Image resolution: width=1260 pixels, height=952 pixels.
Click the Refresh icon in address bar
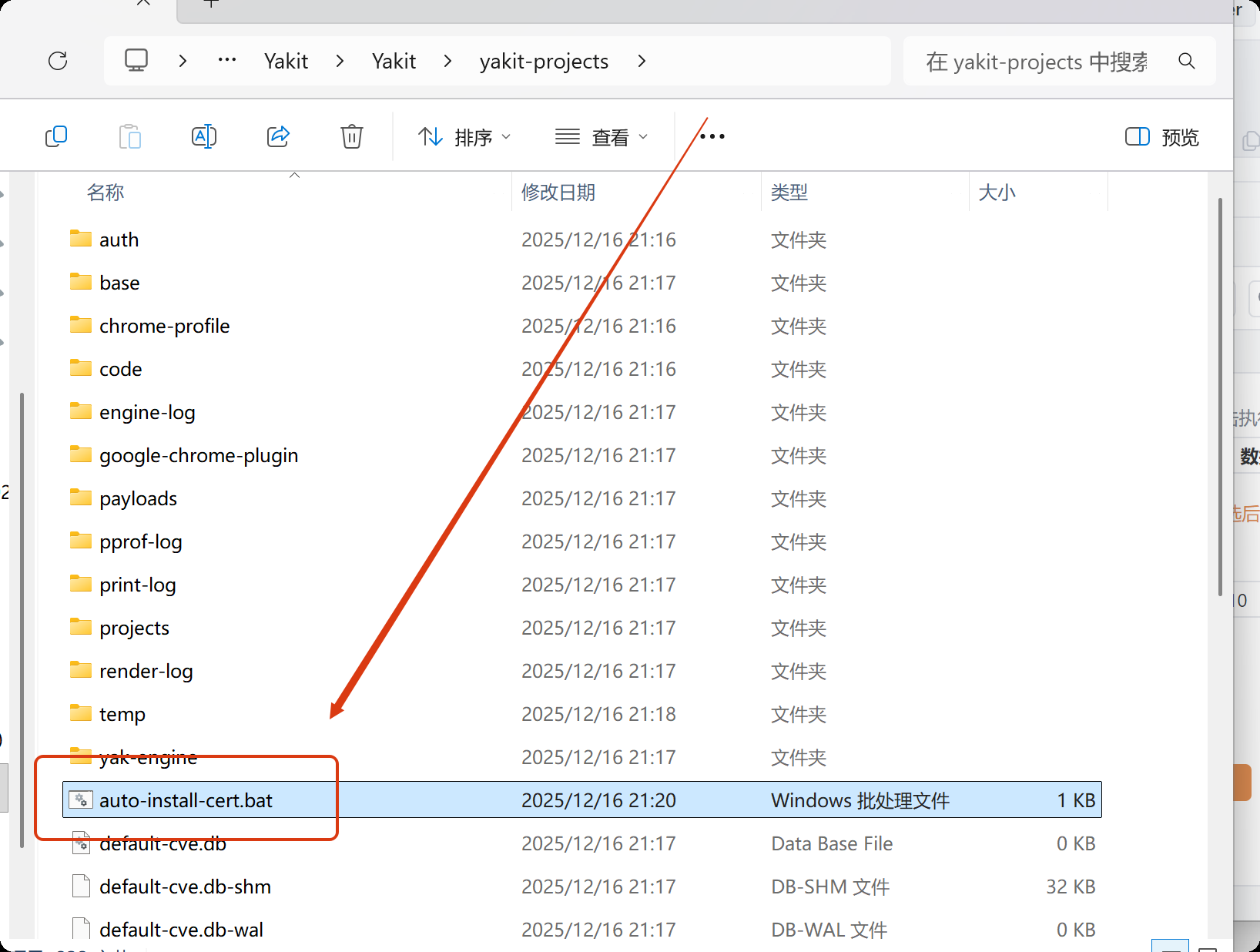(x=58, y=61)
